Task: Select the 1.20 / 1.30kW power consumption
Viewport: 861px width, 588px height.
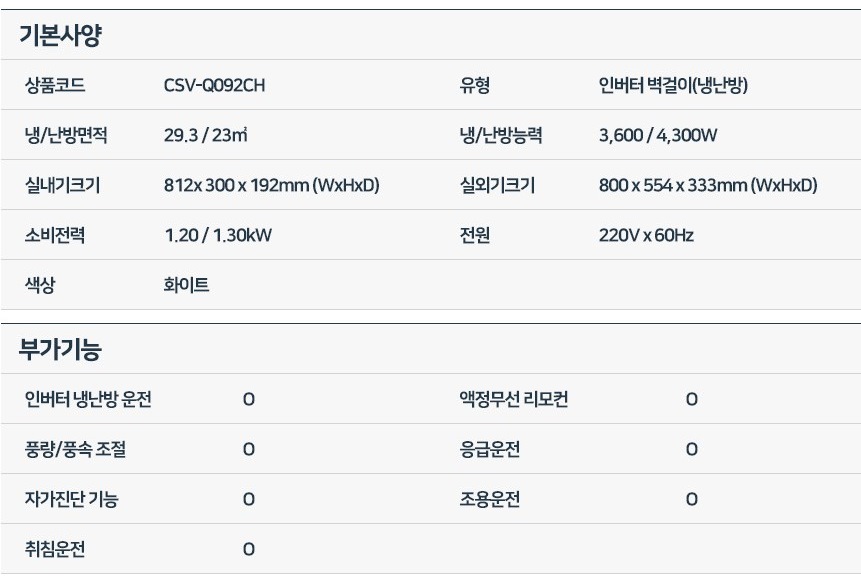Action: [x=218, y=236]
